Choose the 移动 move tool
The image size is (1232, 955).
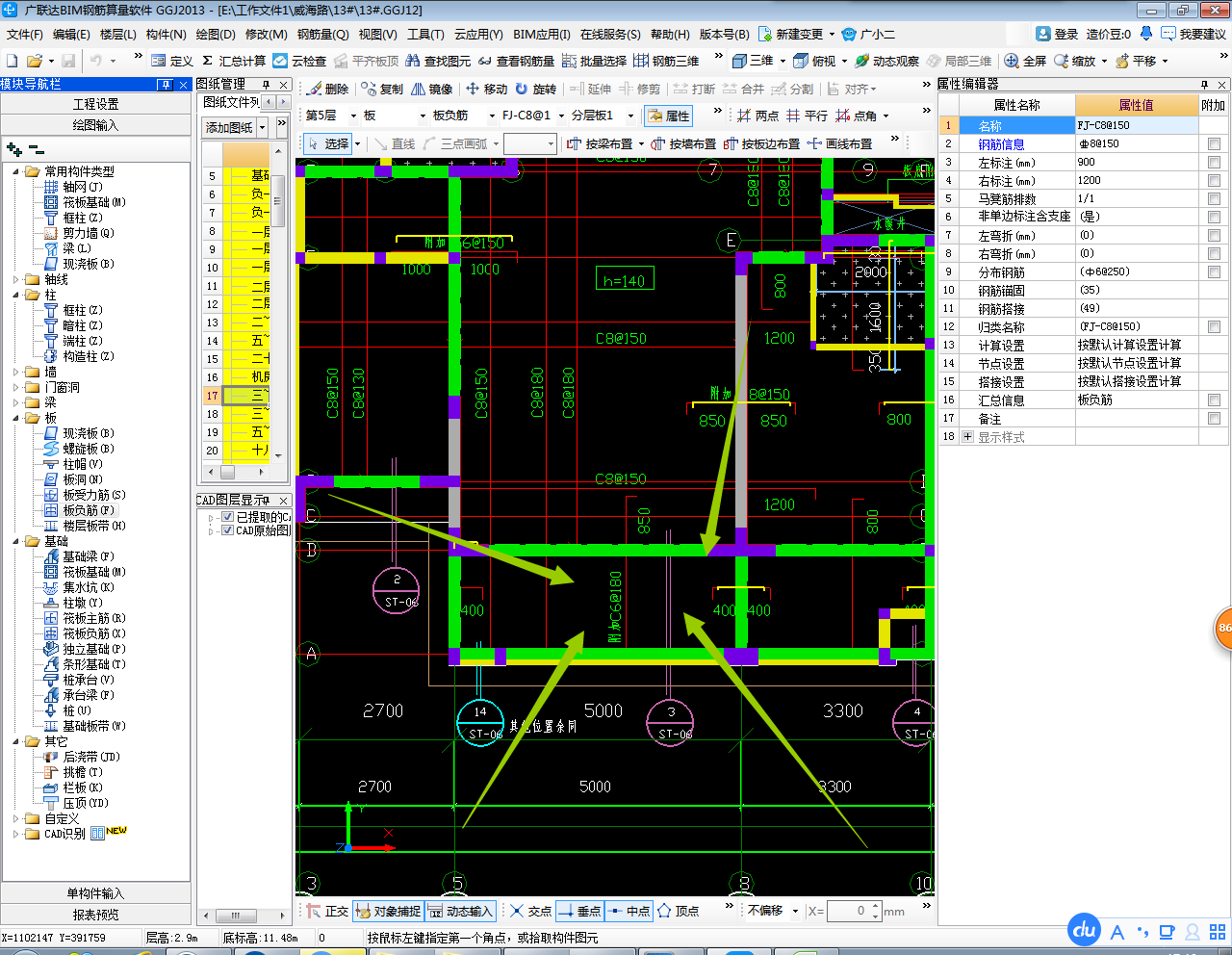(487, 89)
